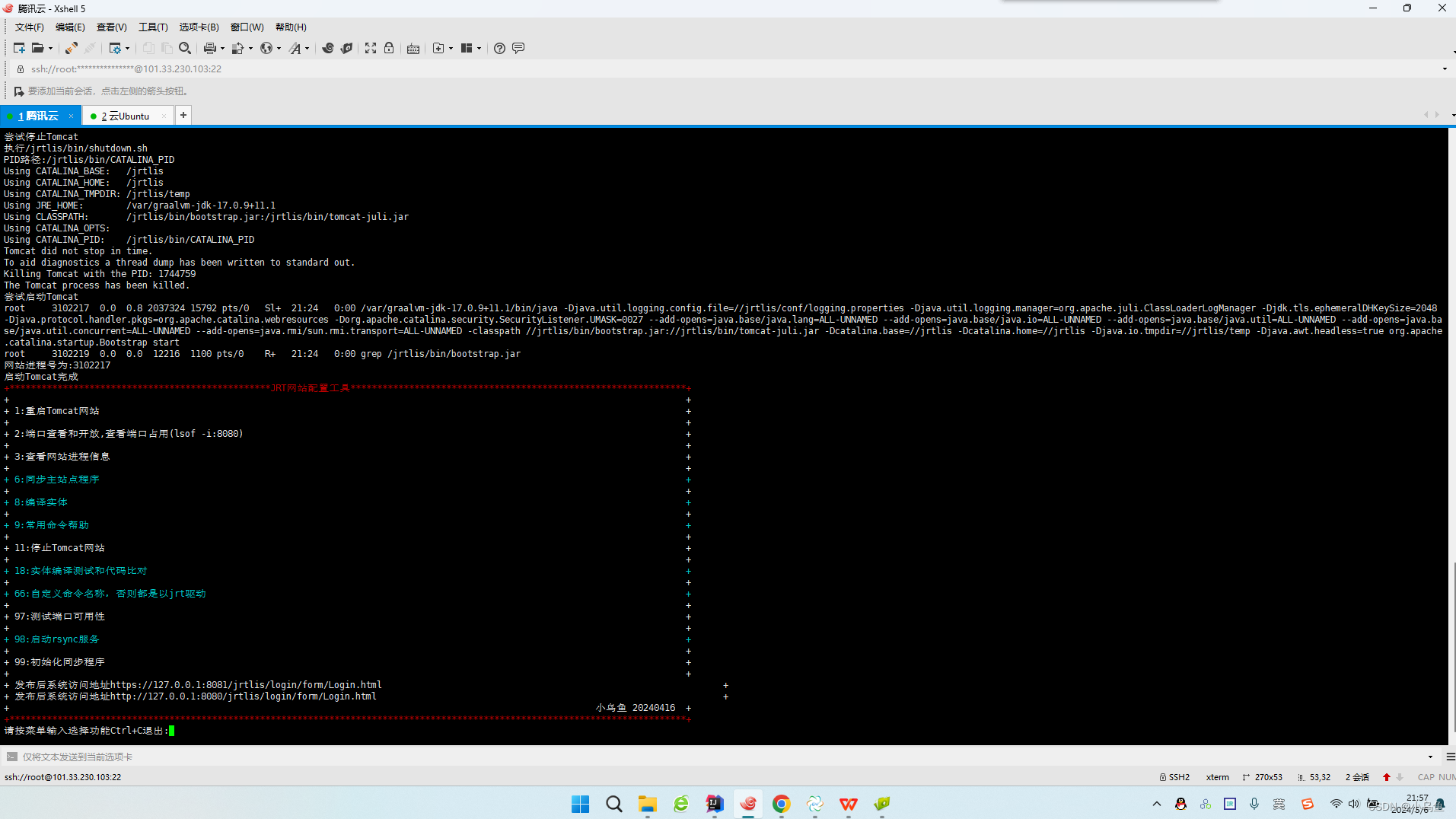Expand the Encoding globe dropdown arrow
This screenshot has width=1456, height=819.
pyautogui.click(x=279, y=48)
